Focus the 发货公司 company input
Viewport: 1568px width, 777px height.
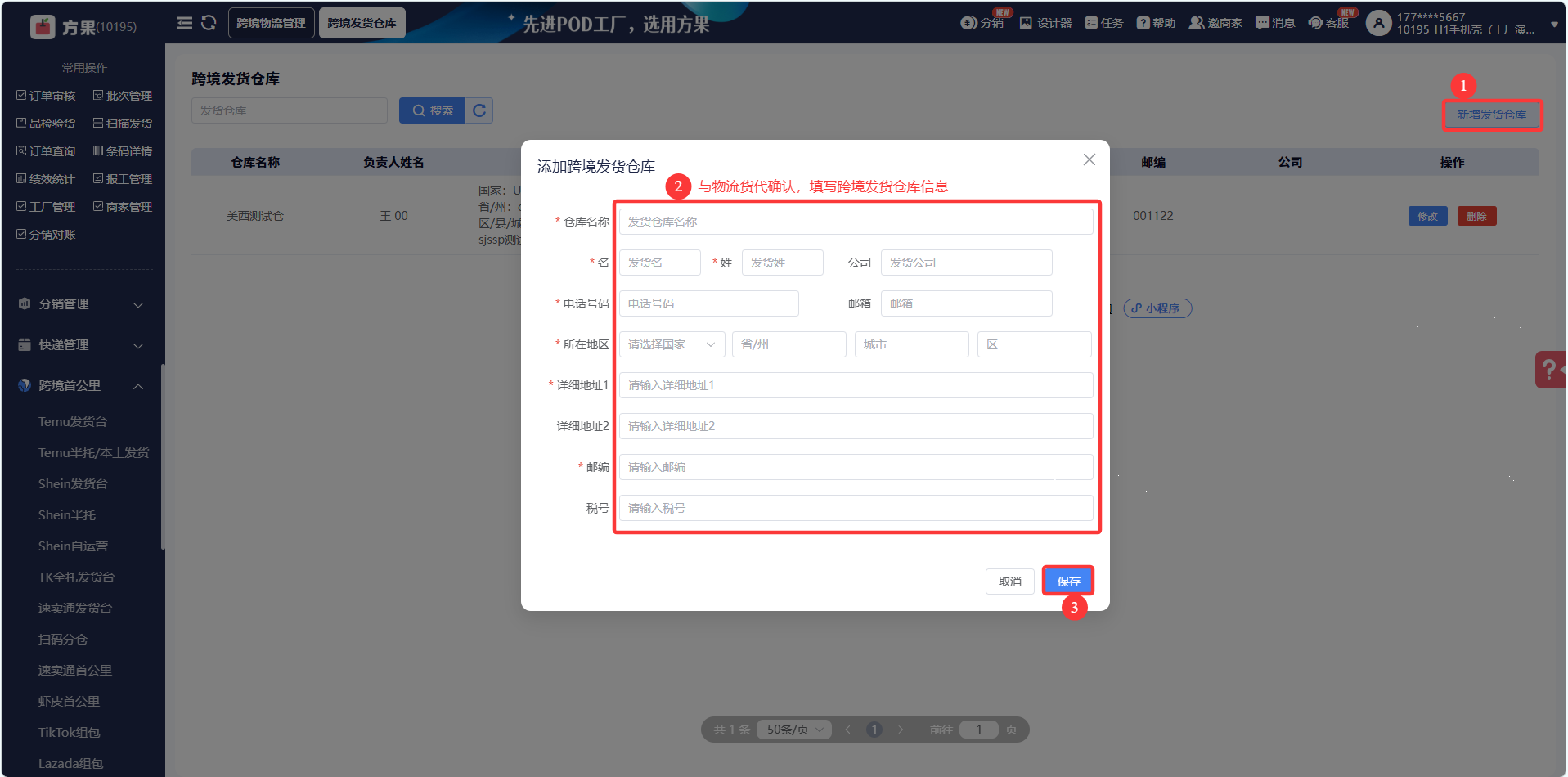pyautogui.click(x=966, y=263)
